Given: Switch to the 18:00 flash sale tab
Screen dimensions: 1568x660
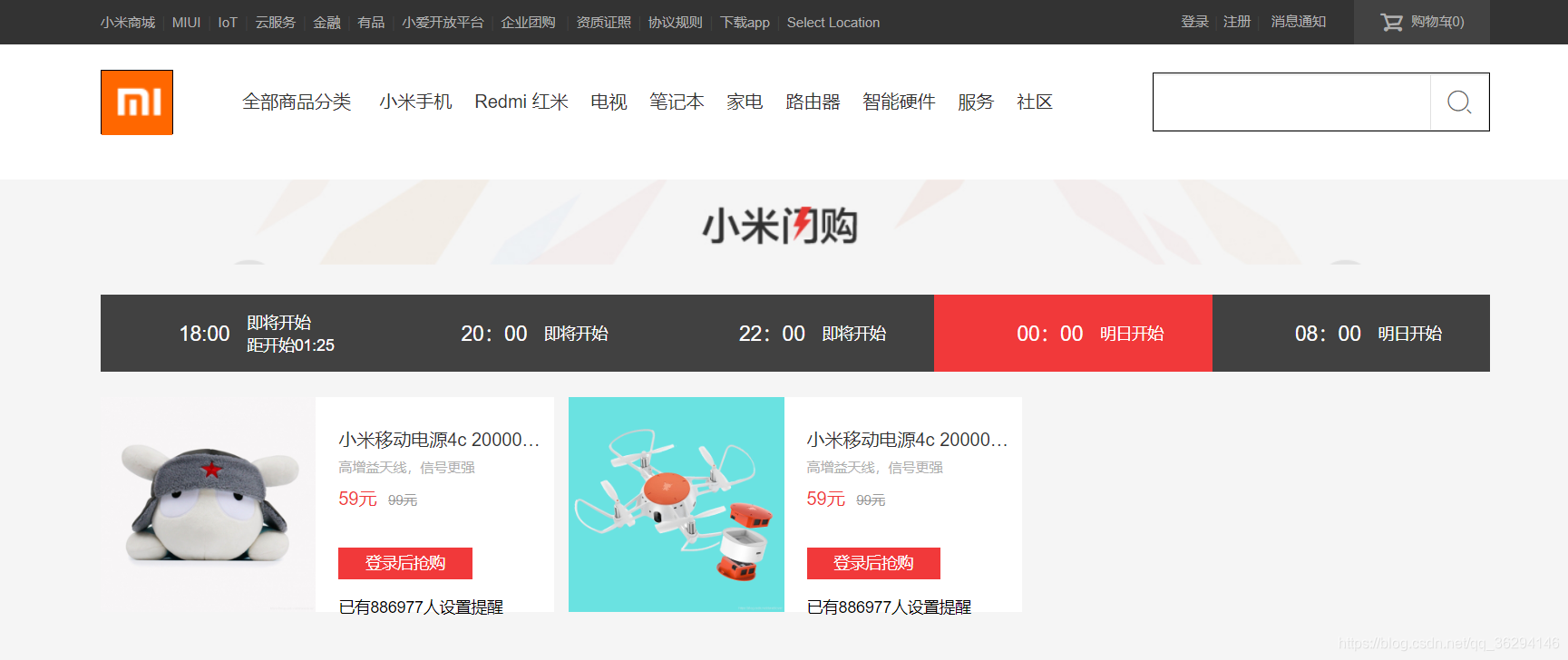Looking at the screenshot, I should coord(239,333).
